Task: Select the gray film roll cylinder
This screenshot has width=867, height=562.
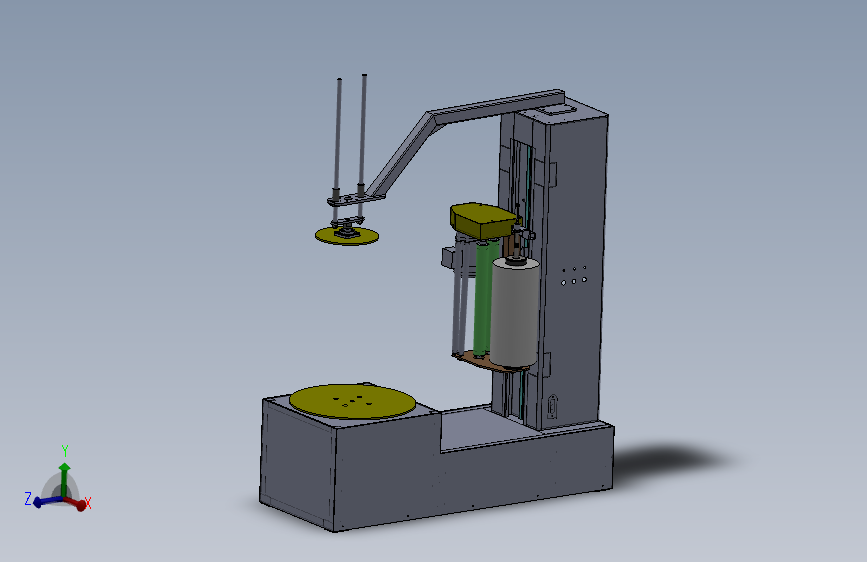Action: pos(514,313)
